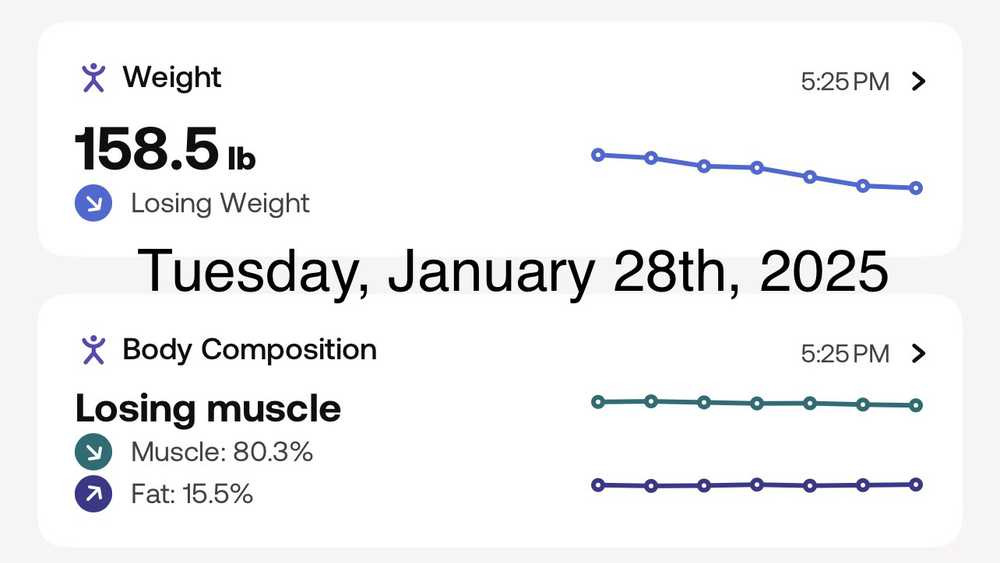
Task: Open the Body Composition title
Action: coord(249,349)
